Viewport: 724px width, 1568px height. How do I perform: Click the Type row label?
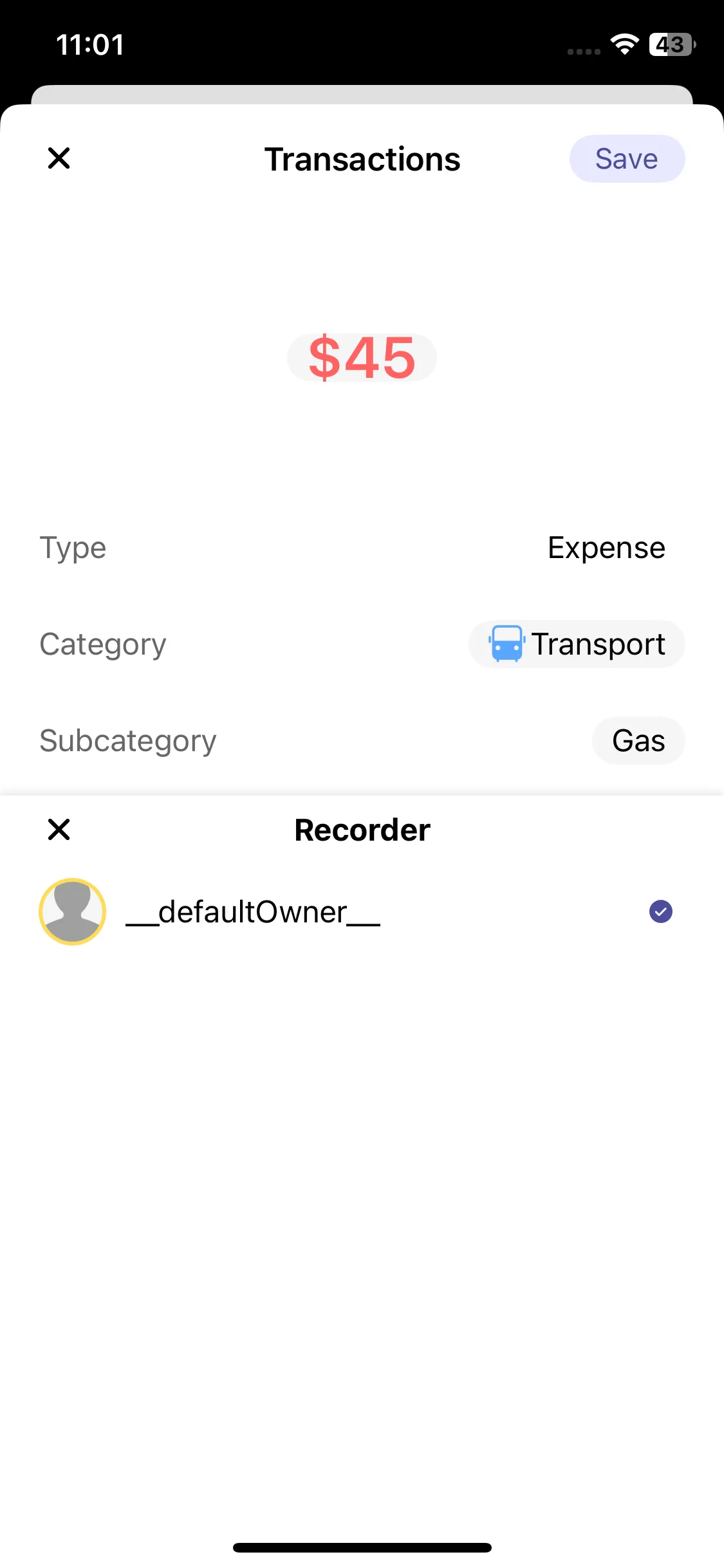pos(73,548)
